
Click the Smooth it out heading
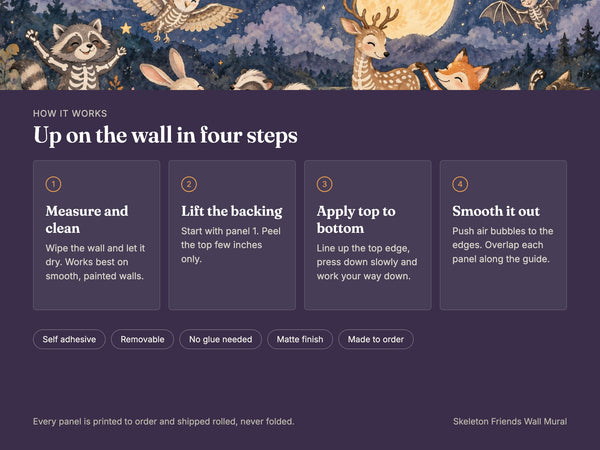point(496,211)
